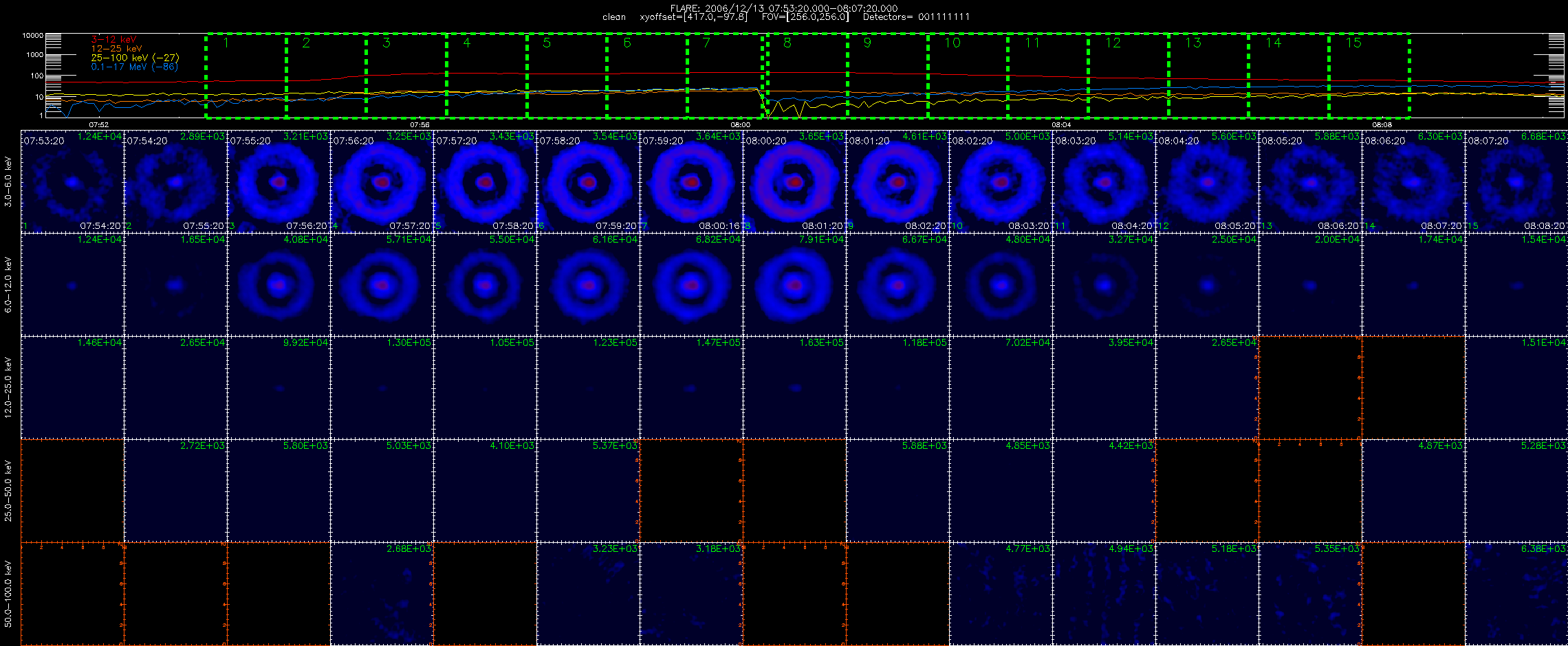The height and width of the screenshot is (646, 1568).
Task: Click the 08:04 time axis label
Action: pos(1061,125)
